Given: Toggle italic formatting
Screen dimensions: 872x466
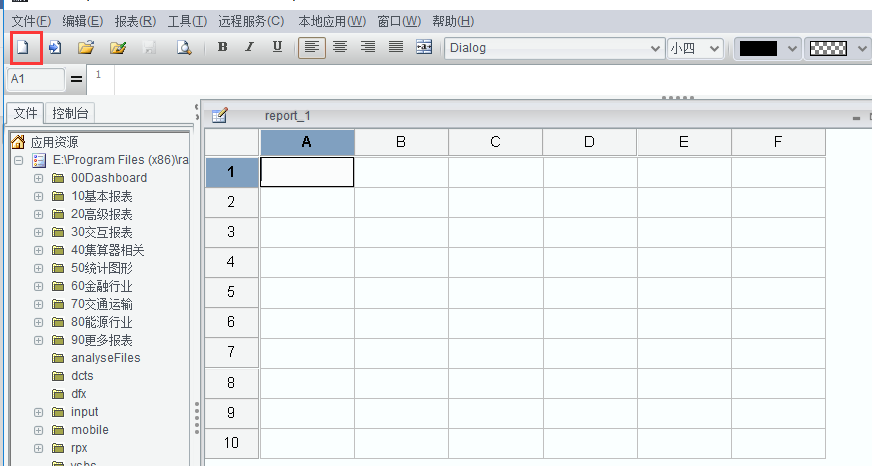Looking at the screenshot, I should coord(249,47).
